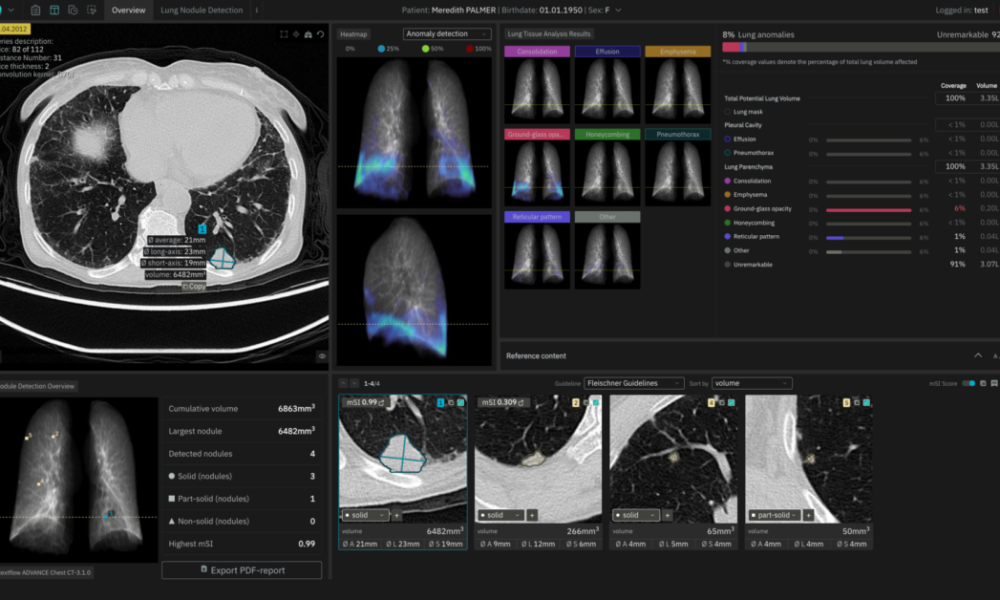Open the Anomaly detection dropdown

point(440,34)
